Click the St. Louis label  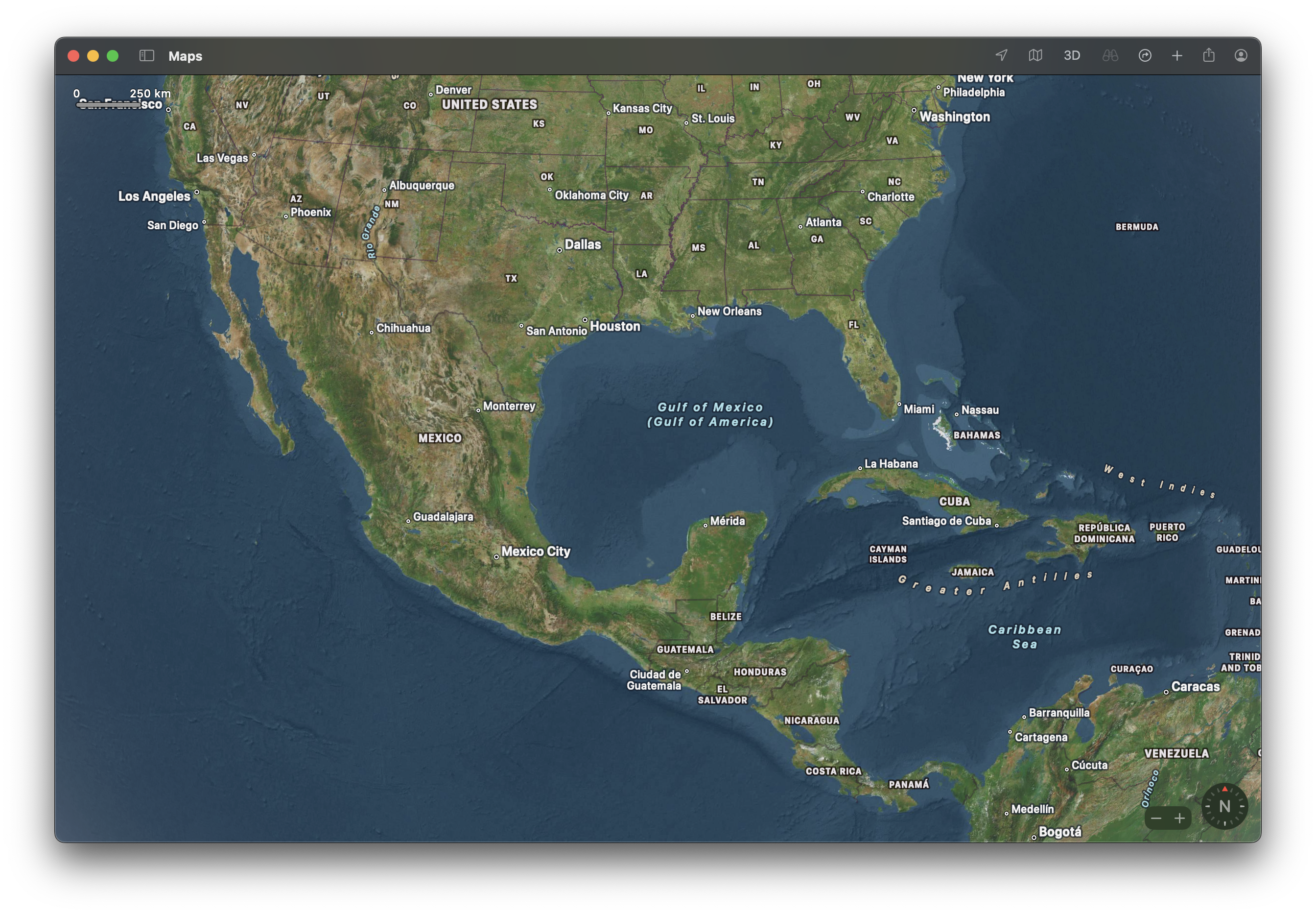click(713, 119)
